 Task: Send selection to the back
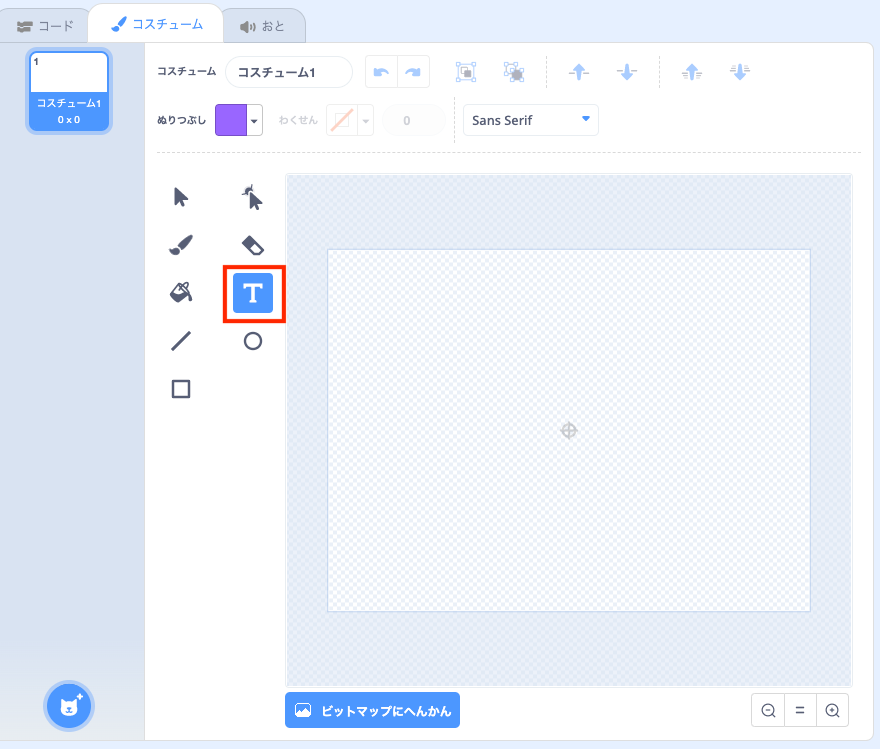pos(740,72)
